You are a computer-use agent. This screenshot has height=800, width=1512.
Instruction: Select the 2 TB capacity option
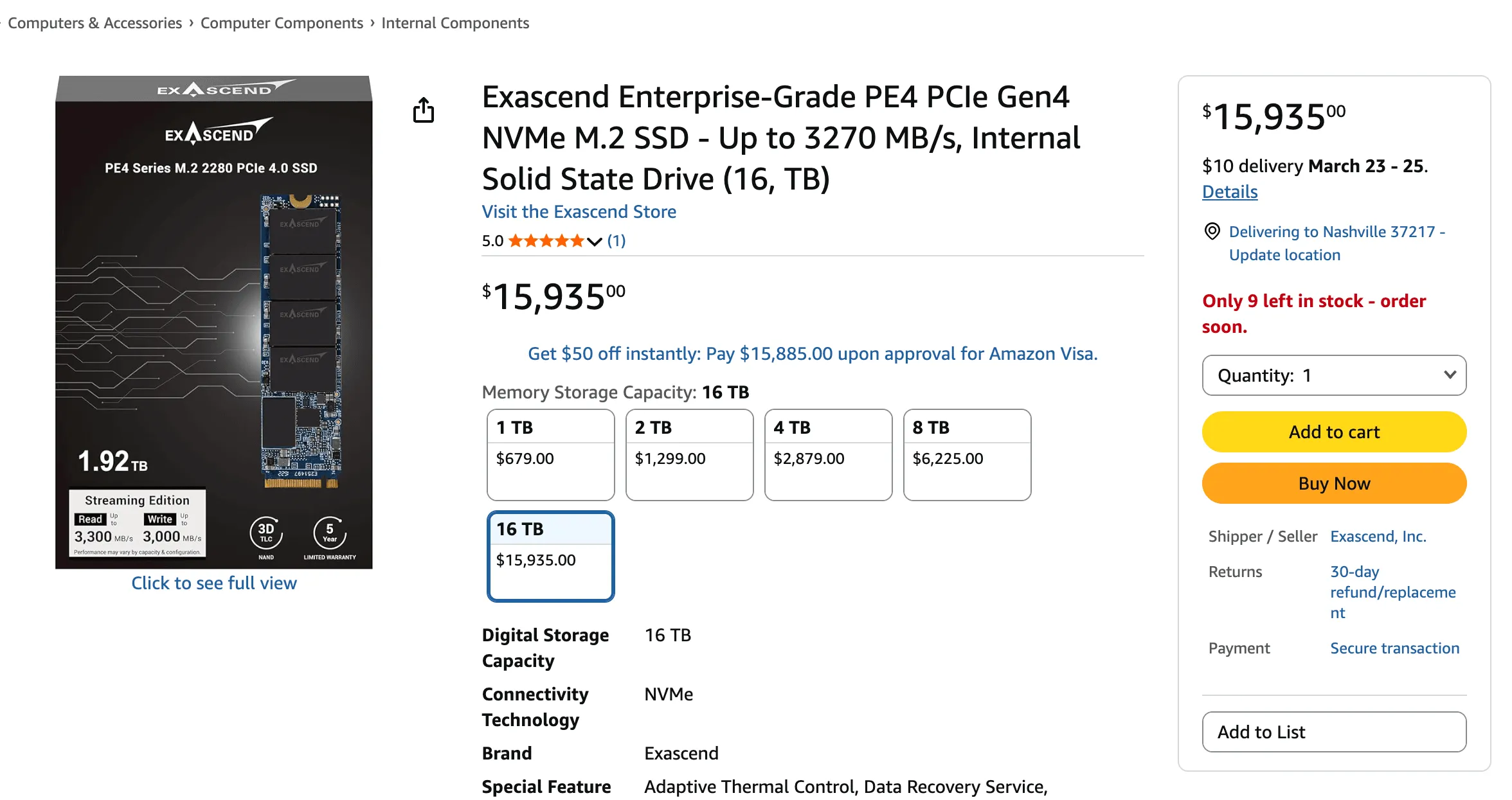(689, 454)
